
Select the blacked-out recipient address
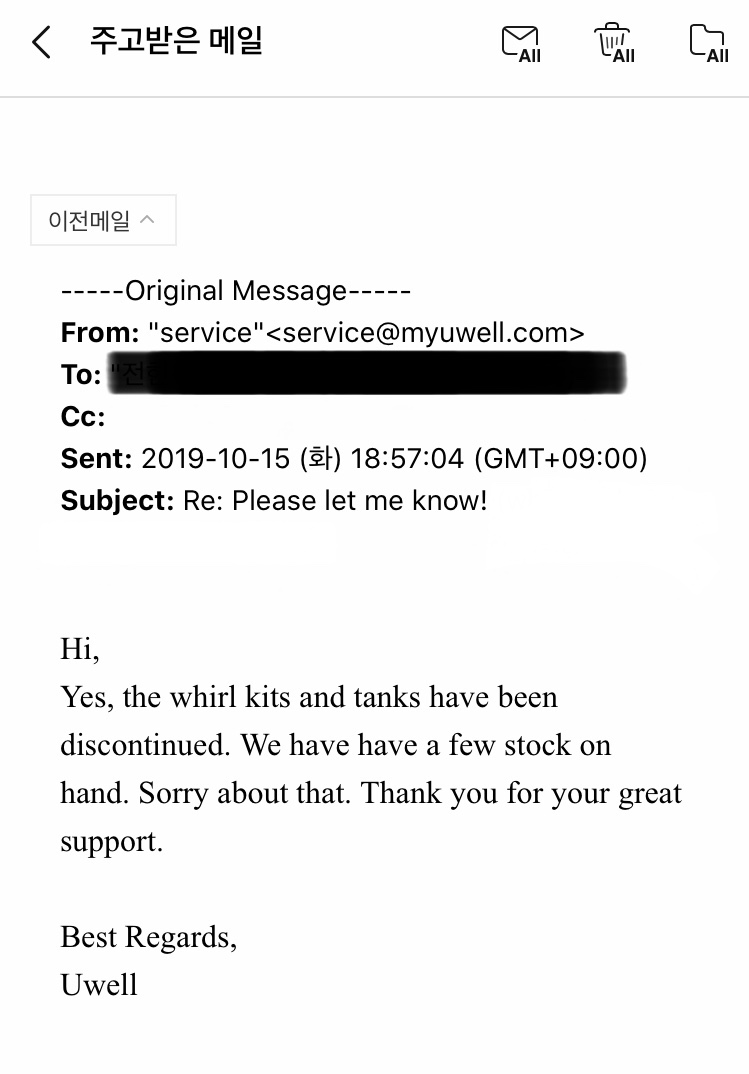[x=367, y=373]
